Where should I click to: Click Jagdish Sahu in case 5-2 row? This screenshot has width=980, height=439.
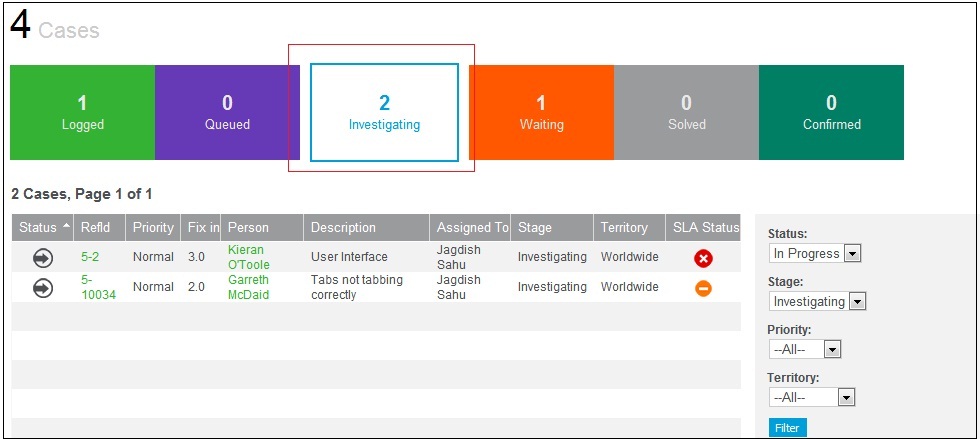click(459, 257)
